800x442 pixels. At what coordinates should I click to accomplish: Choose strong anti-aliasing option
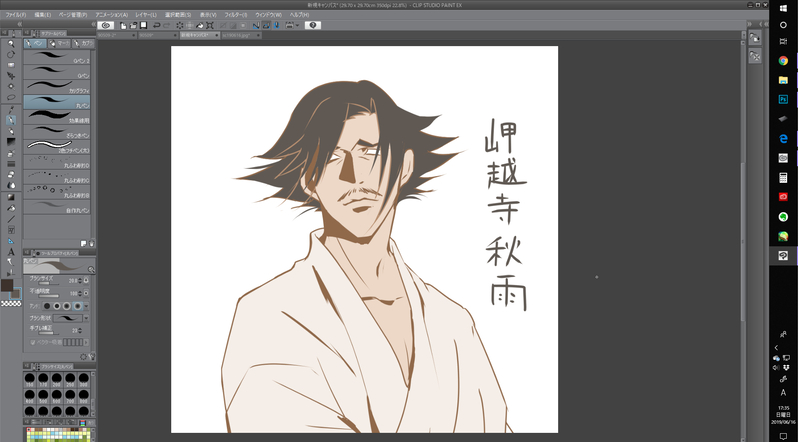pyautogui.click(x=78, y=306)
